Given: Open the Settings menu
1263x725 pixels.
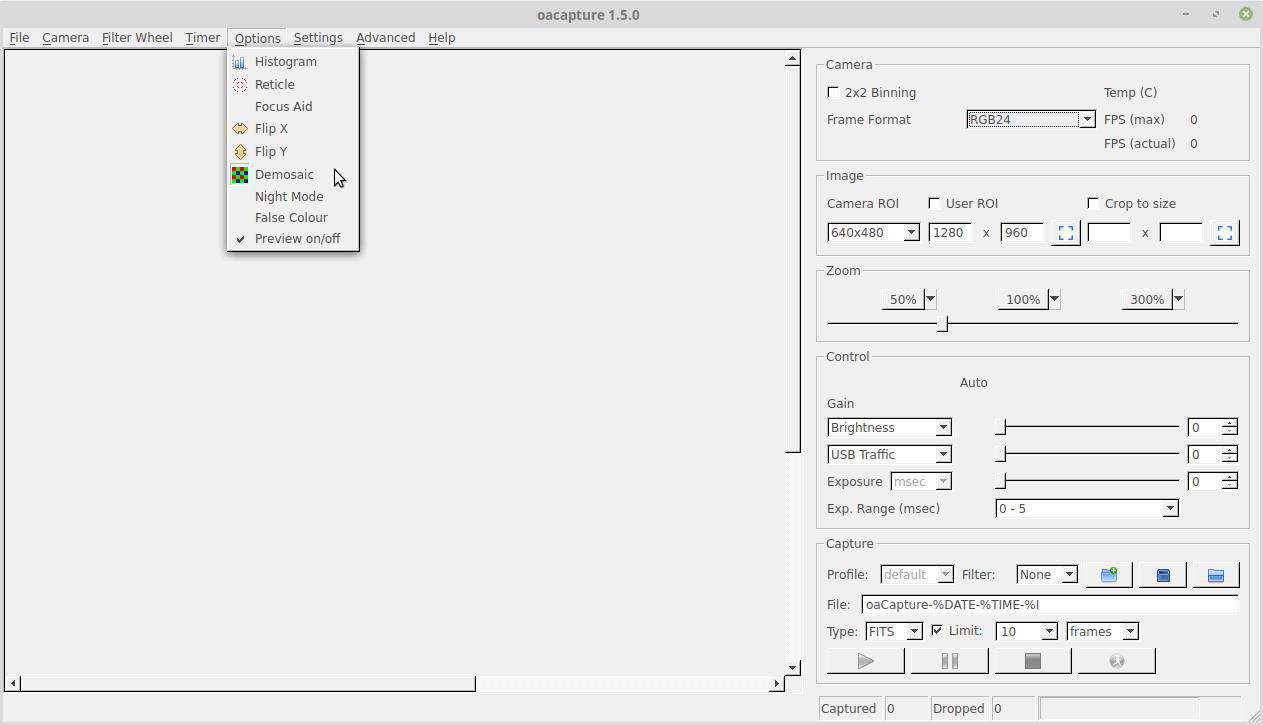Looking at the screenshot, I should point(318,38).
